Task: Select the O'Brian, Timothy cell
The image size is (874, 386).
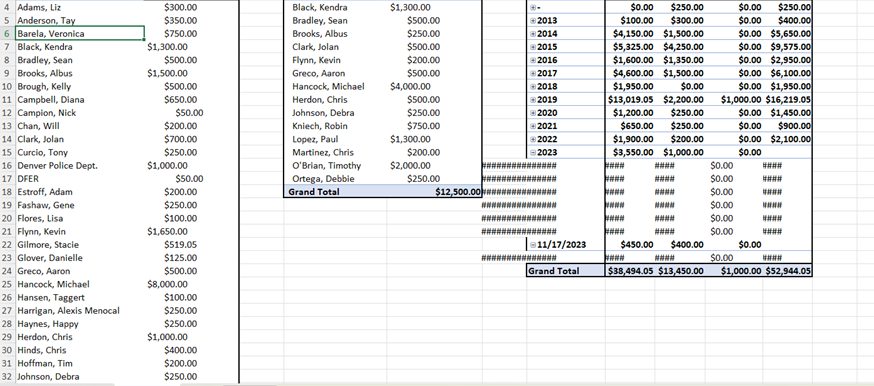Action: (335, 165)
